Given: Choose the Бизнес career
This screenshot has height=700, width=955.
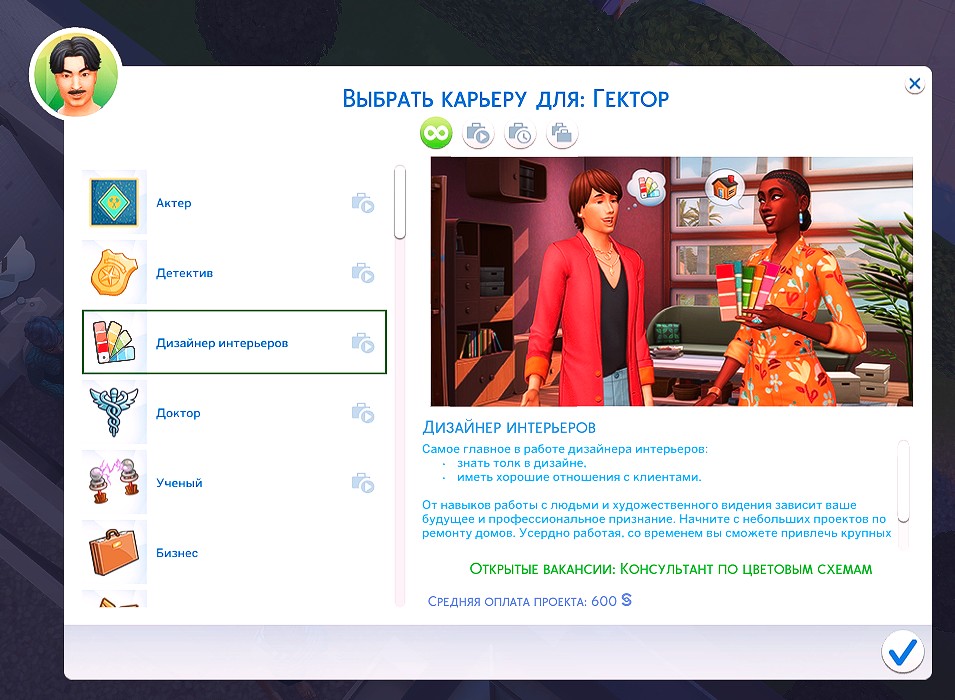Looking at the screenshot, I should [234, 552].
